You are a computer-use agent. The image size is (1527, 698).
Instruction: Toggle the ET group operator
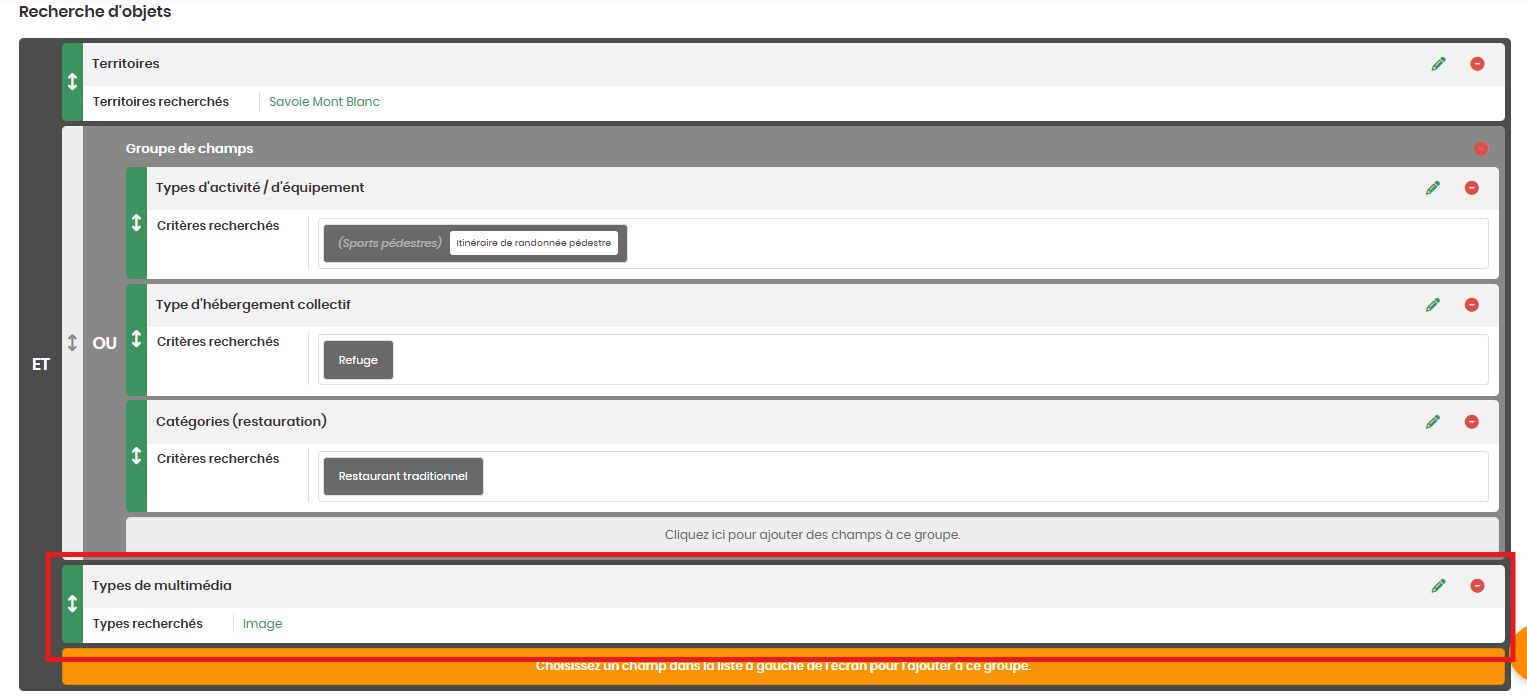click(x=40, y=365)
